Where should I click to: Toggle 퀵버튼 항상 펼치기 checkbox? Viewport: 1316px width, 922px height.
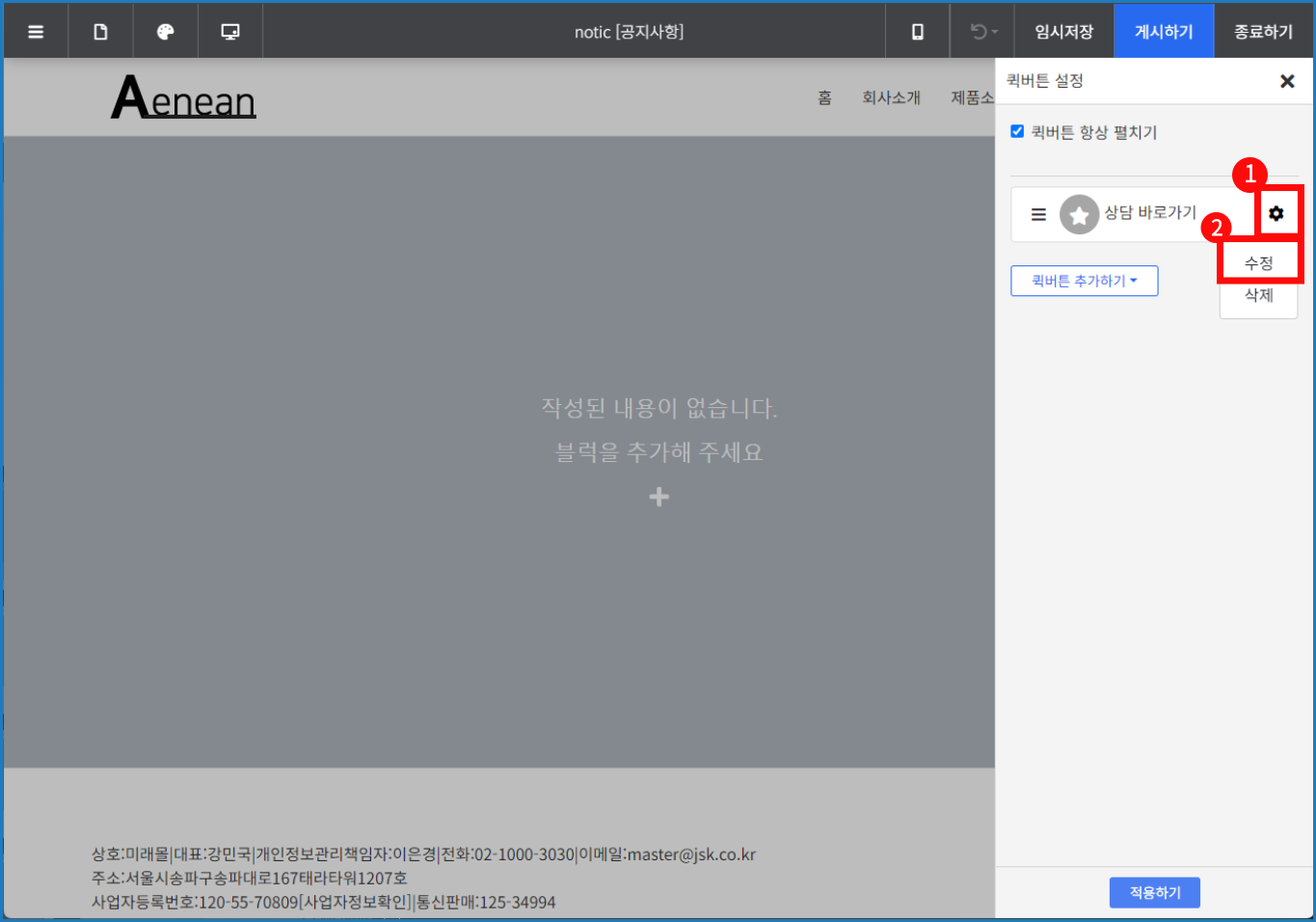click(x=1017, y=131)
